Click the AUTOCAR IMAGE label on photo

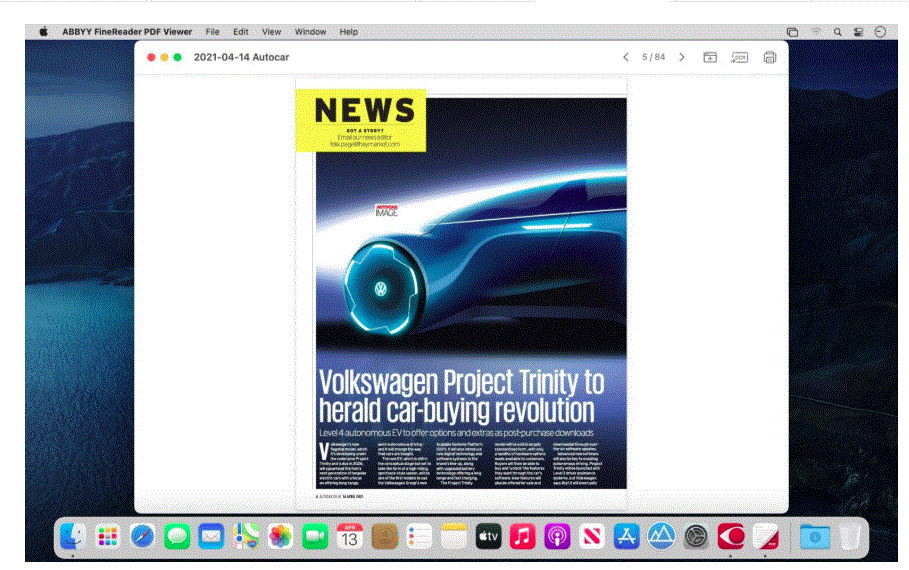(387, 210)
